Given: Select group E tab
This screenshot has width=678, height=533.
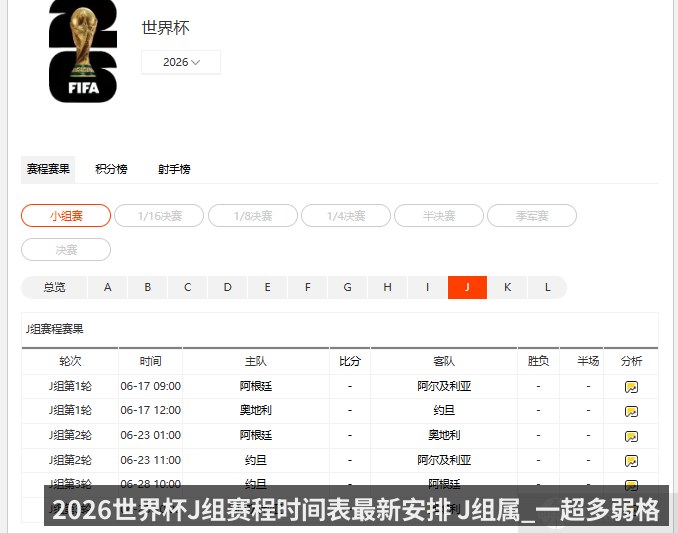Looking at the screenshot, I should [268, 287].
